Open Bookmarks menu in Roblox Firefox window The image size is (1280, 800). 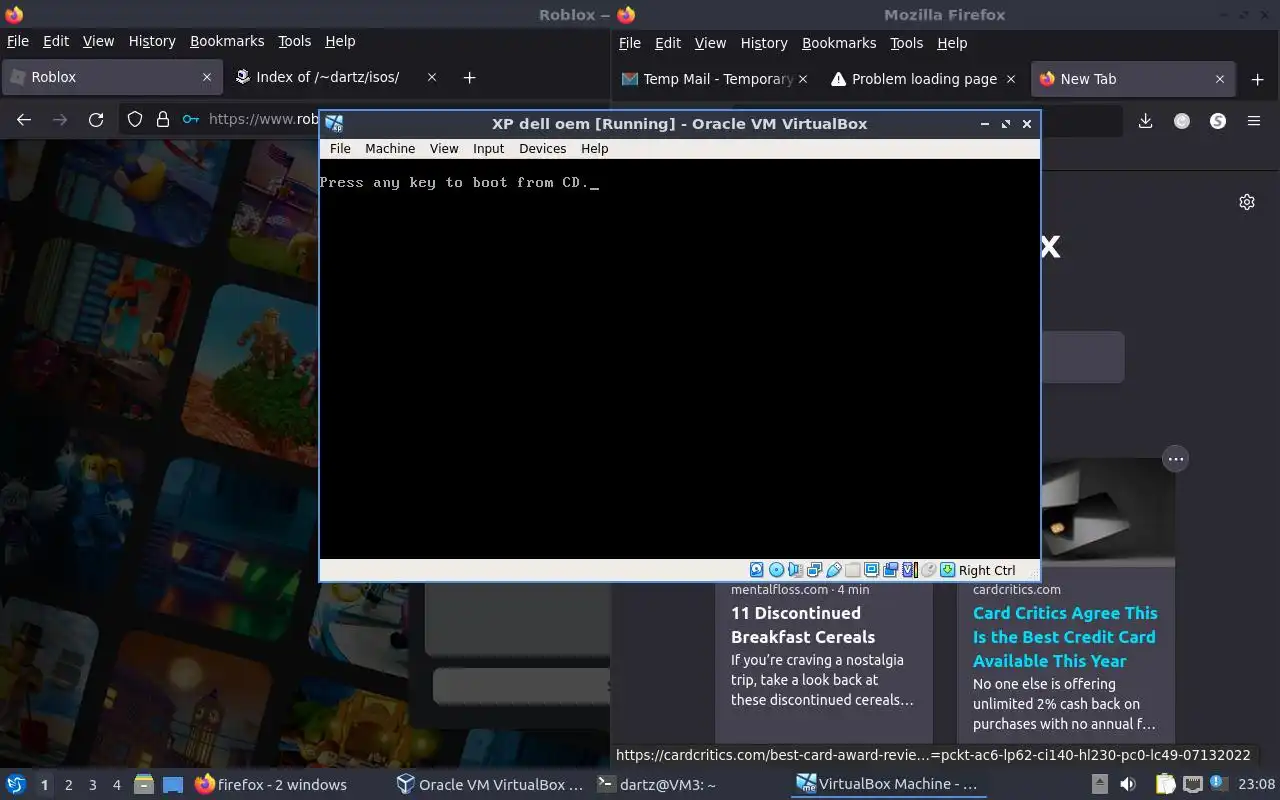[227, 41]
